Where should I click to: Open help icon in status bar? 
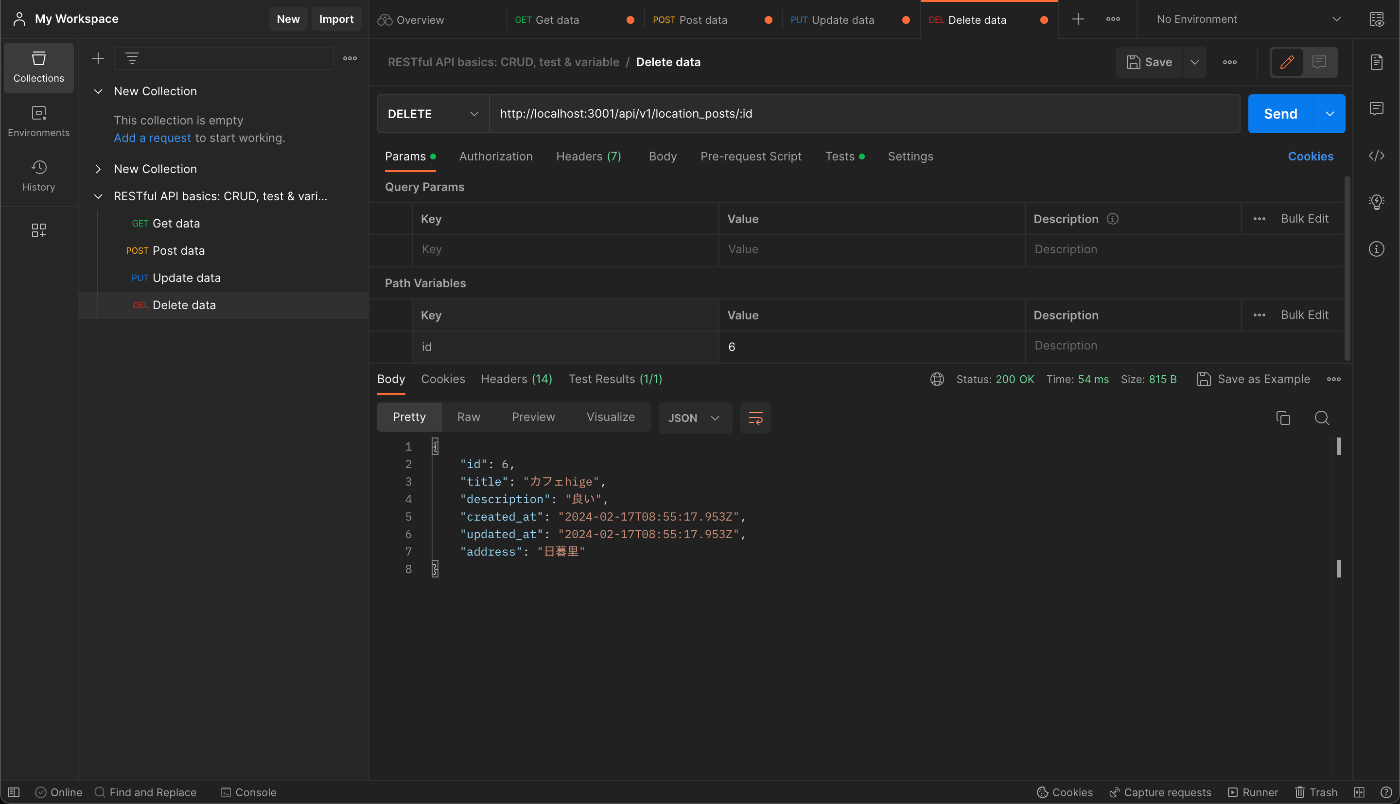tap(1385, 792)
